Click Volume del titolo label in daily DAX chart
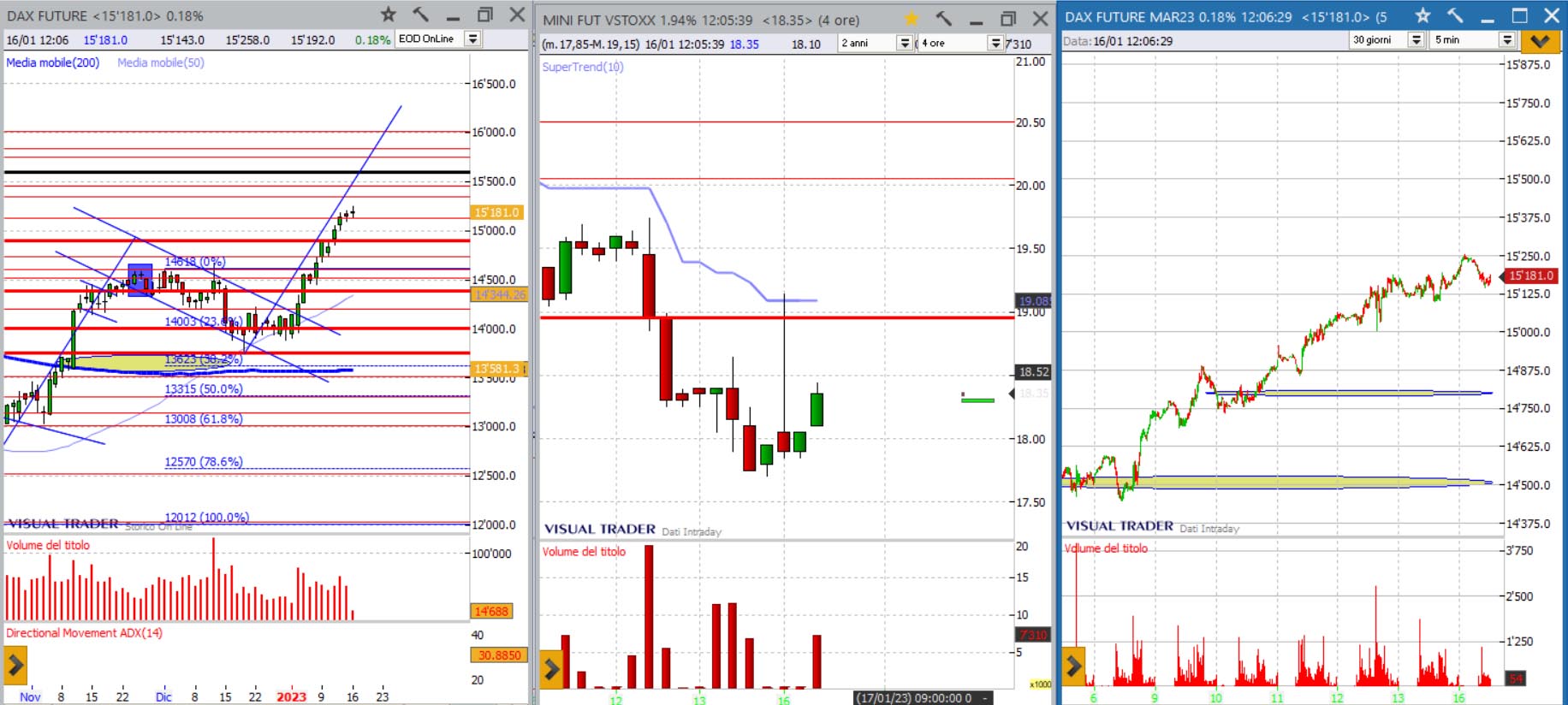Viewport: 1568px width, 705px height. point(48,545)
